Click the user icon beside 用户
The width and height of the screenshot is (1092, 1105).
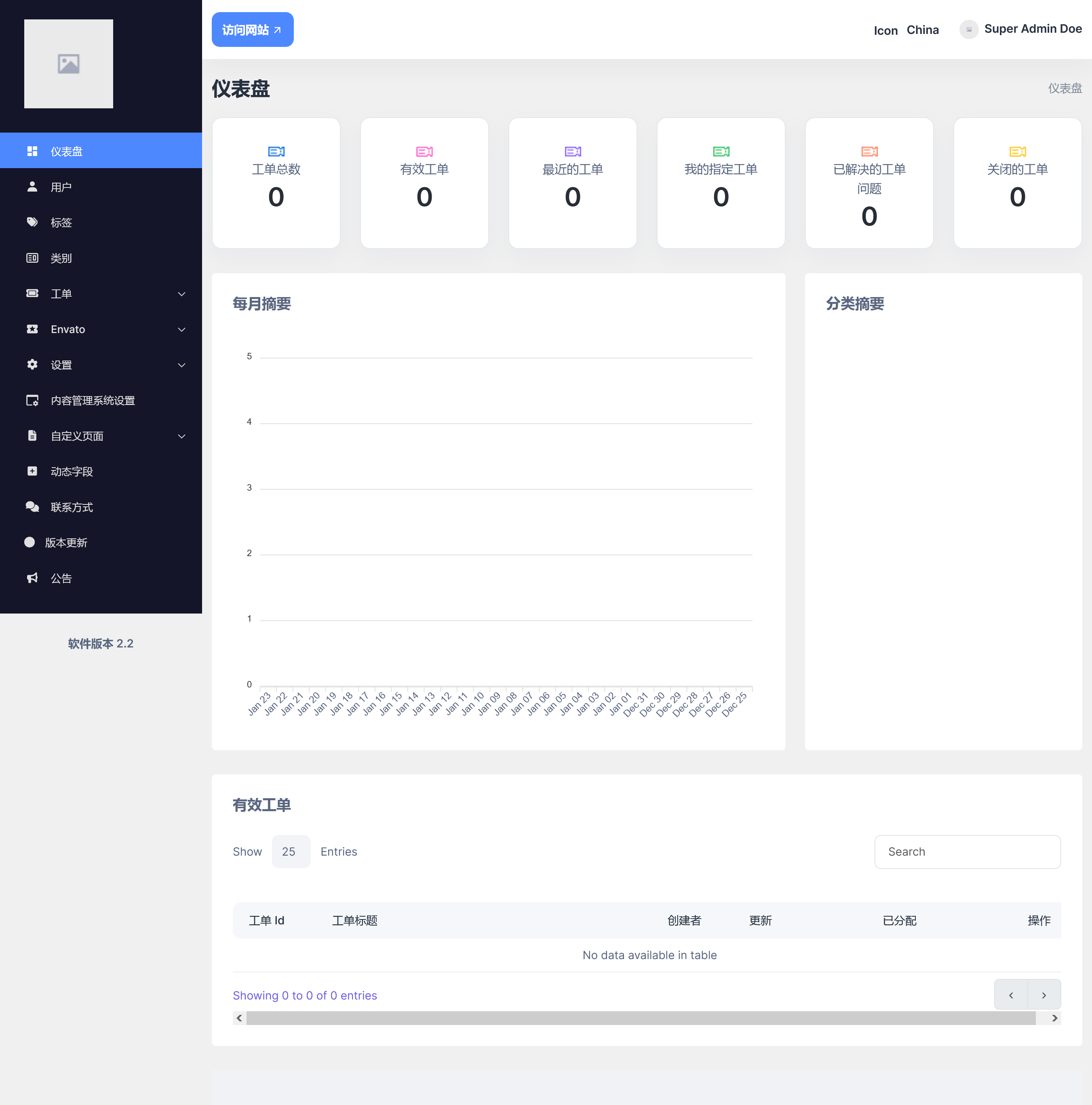coord(32,186)
